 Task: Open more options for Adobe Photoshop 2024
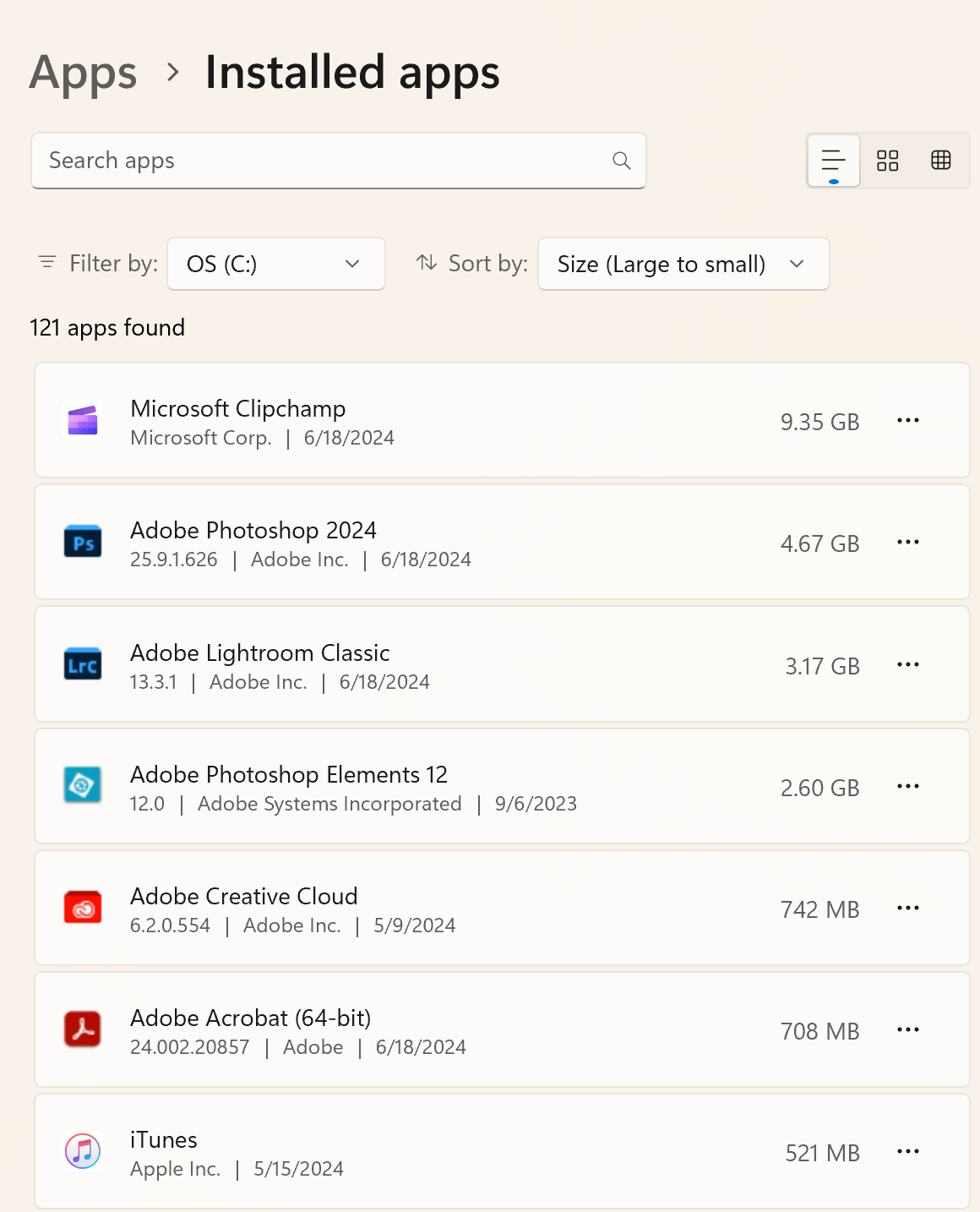coord(908,543)
